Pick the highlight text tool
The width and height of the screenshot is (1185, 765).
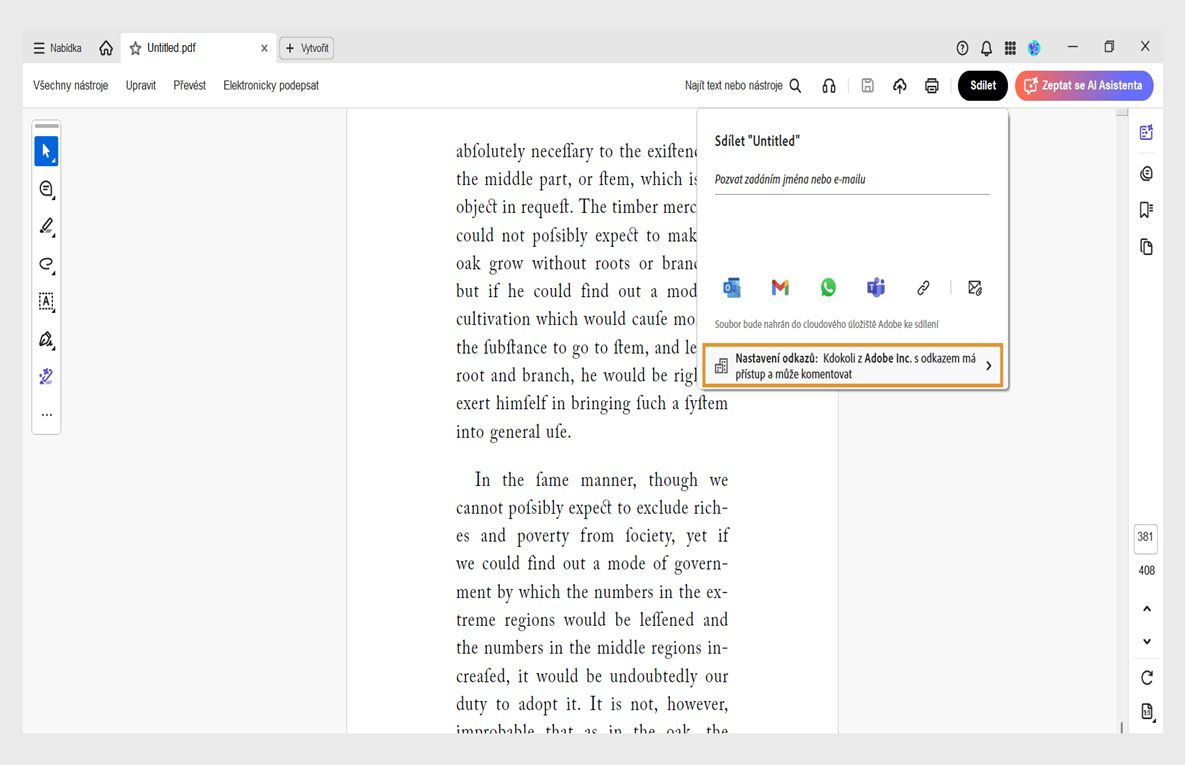46,227
